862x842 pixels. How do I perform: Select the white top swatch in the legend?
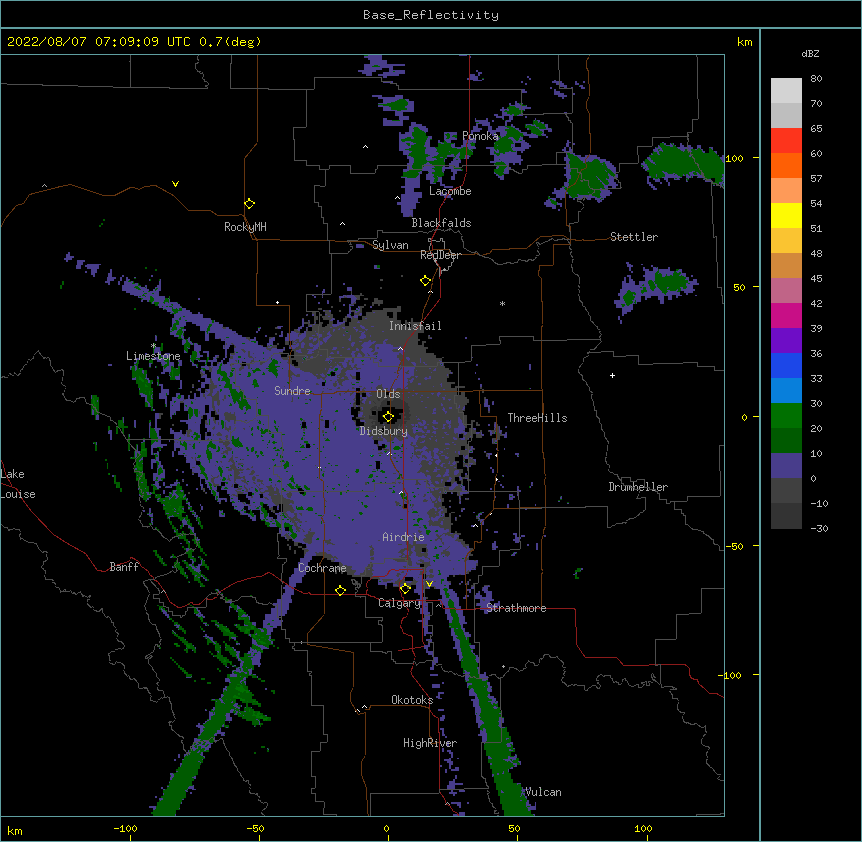pyautogui.click(x=786, y=91)
